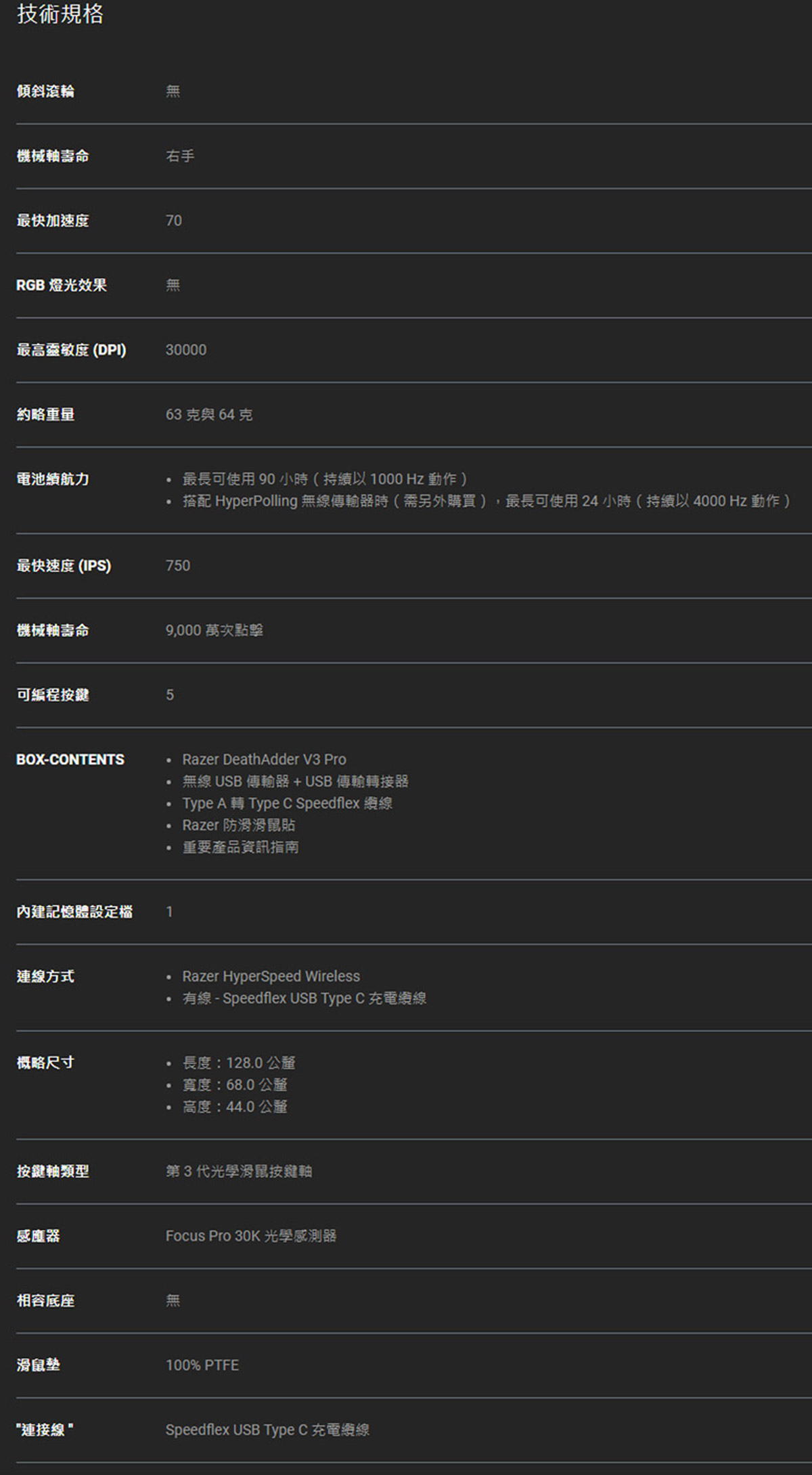
Task: Click the "Razer 防滑滑鼠貼" item
Action: 239,825
